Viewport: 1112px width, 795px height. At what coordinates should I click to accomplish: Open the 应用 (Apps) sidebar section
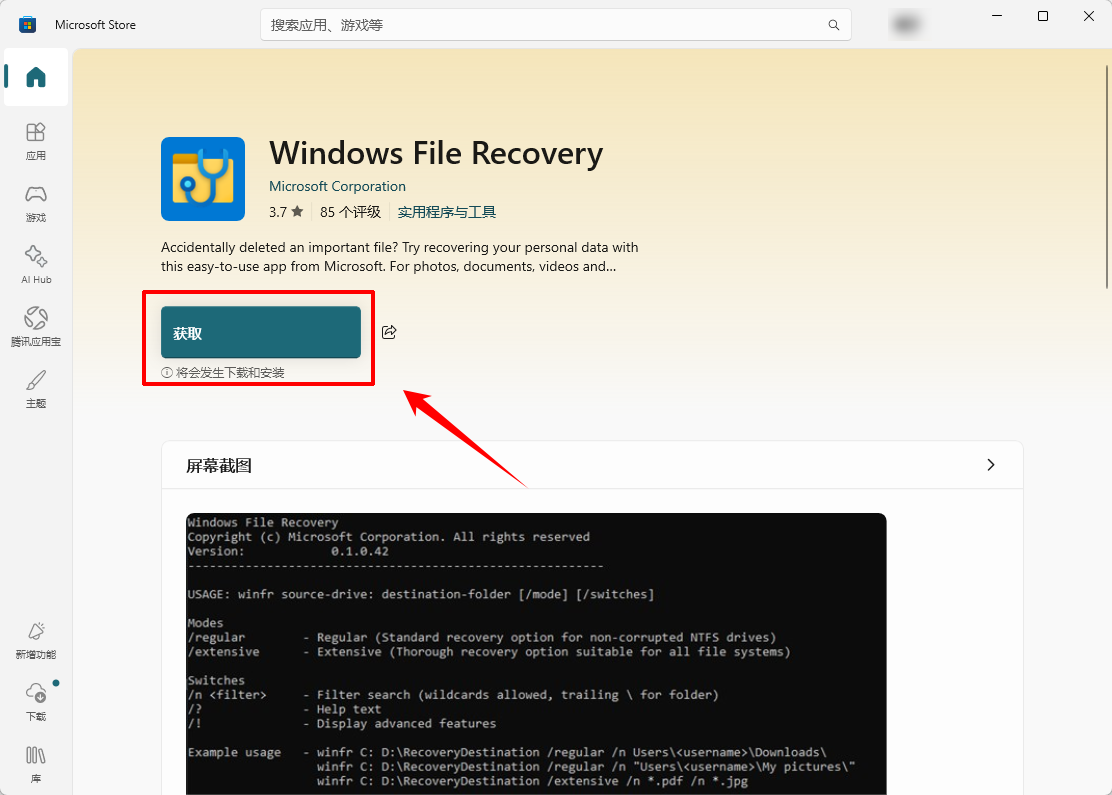pos(35,142)
